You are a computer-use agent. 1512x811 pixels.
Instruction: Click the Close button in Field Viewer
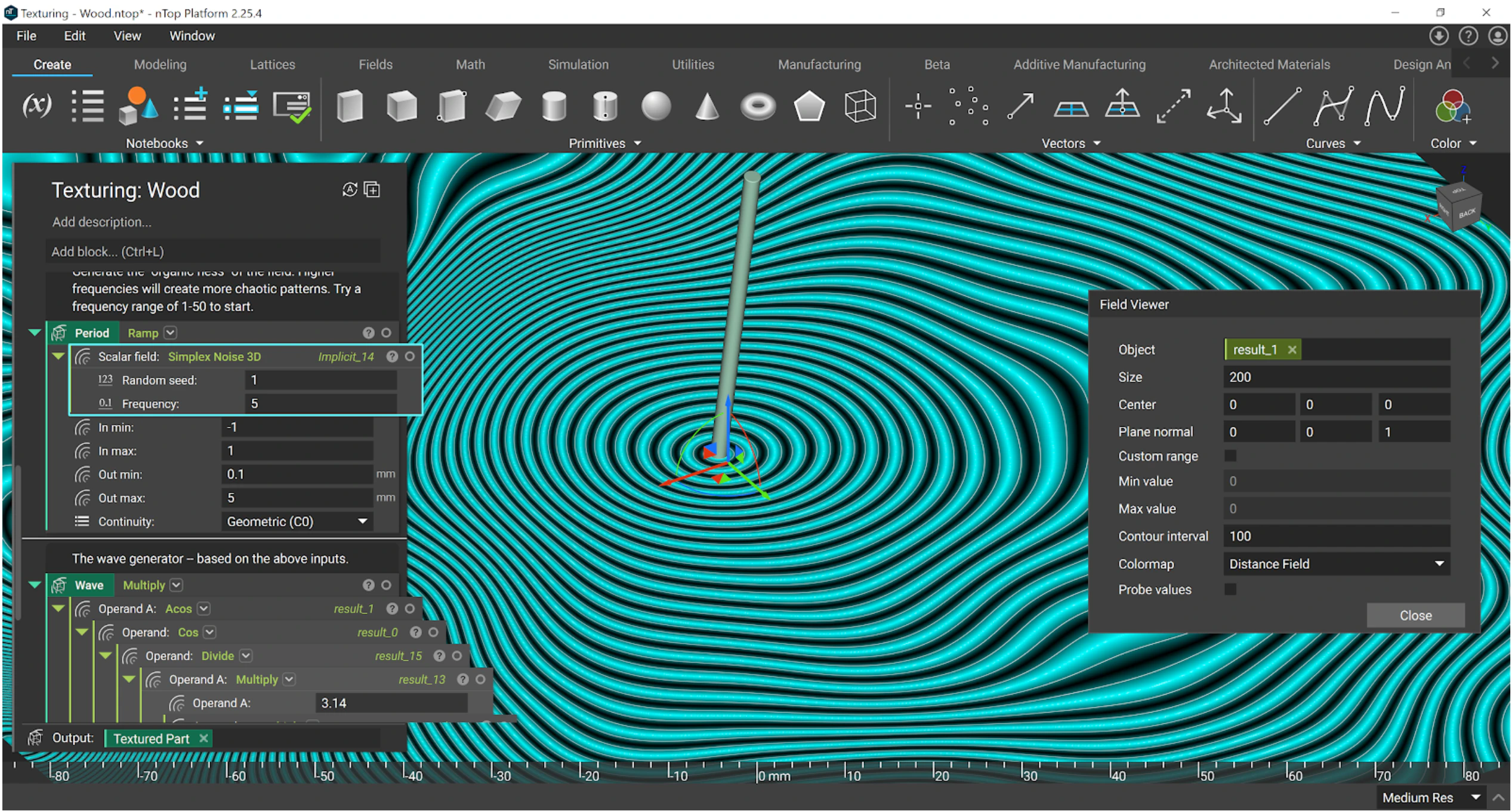(x=1415, y=615)
